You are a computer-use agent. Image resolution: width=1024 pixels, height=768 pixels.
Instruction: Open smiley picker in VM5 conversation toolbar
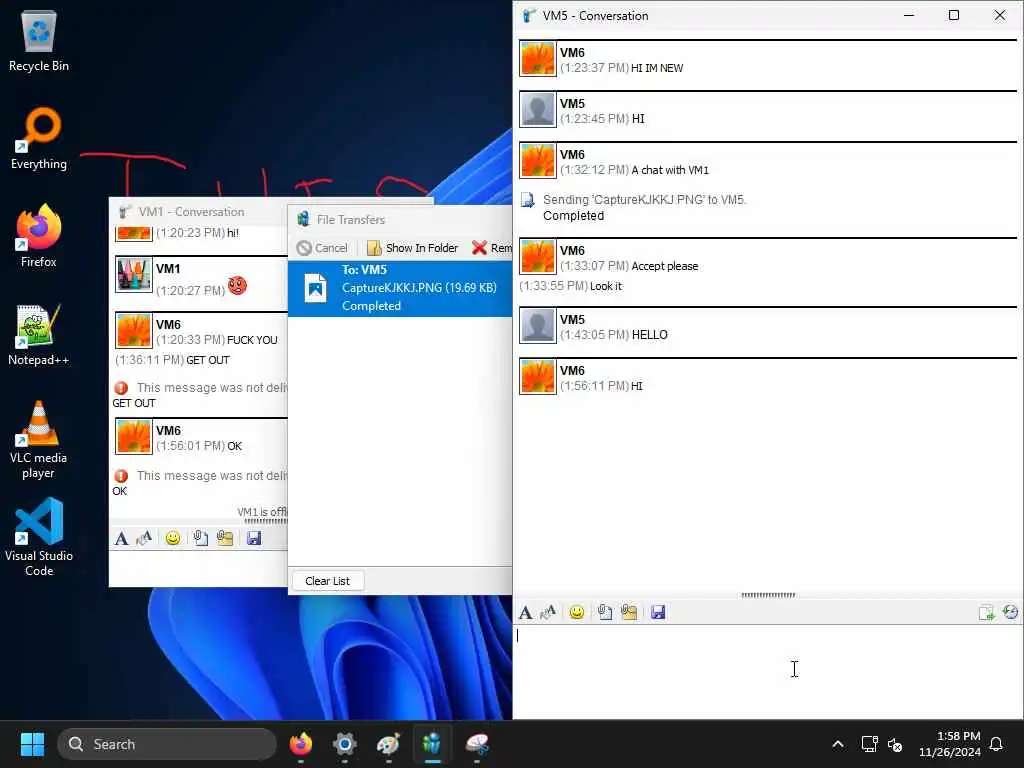point(577,613)
